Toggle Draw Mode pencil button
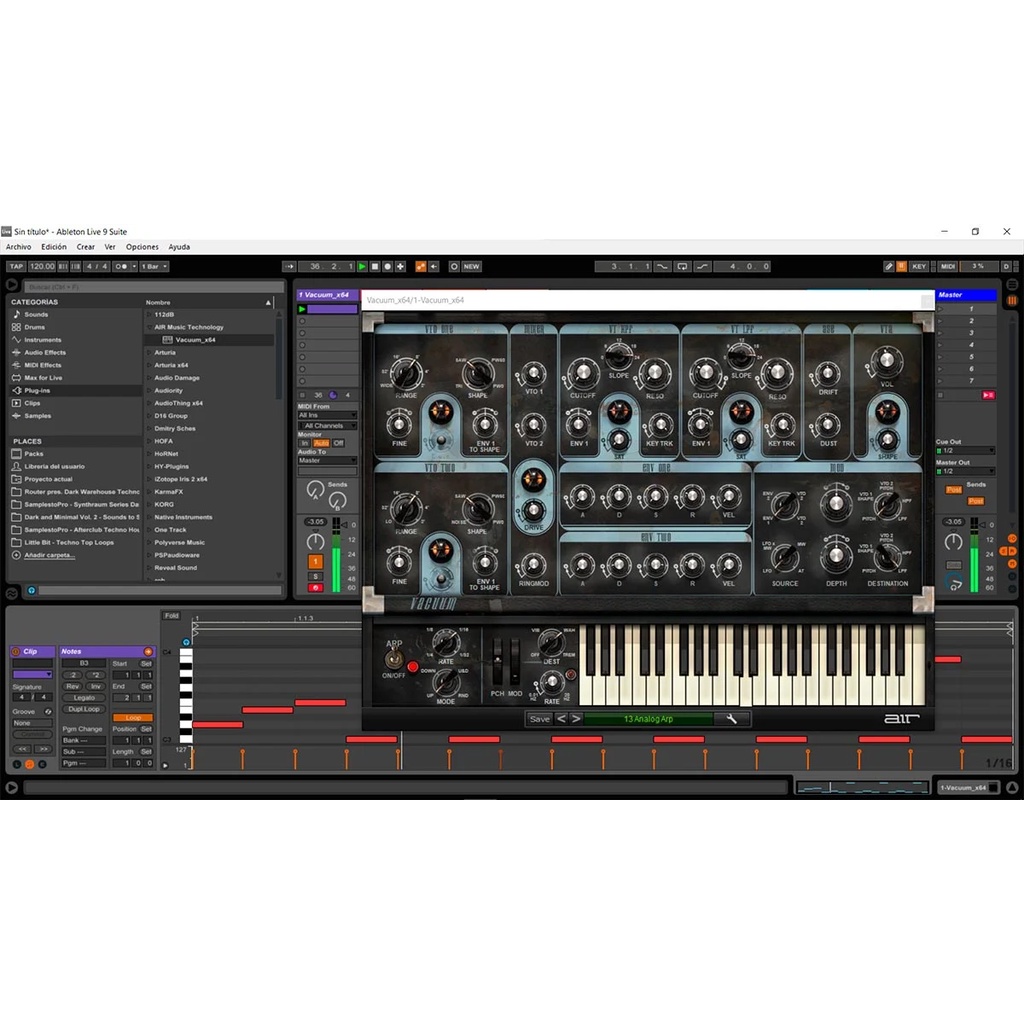Screen dimensions: 1024x1024 coord(889,266)
